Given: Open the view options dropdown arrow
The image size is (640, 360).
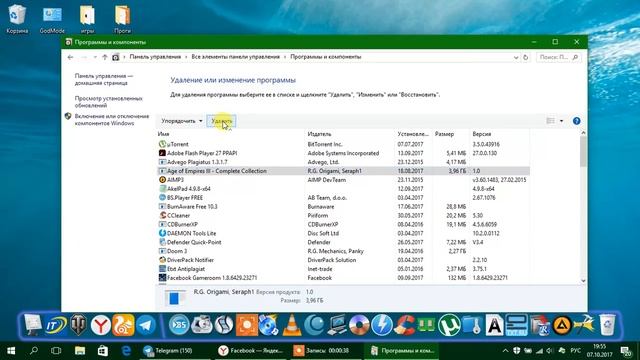Looking at the screenshot, I should pyautogui.click(x=561, y=121).
